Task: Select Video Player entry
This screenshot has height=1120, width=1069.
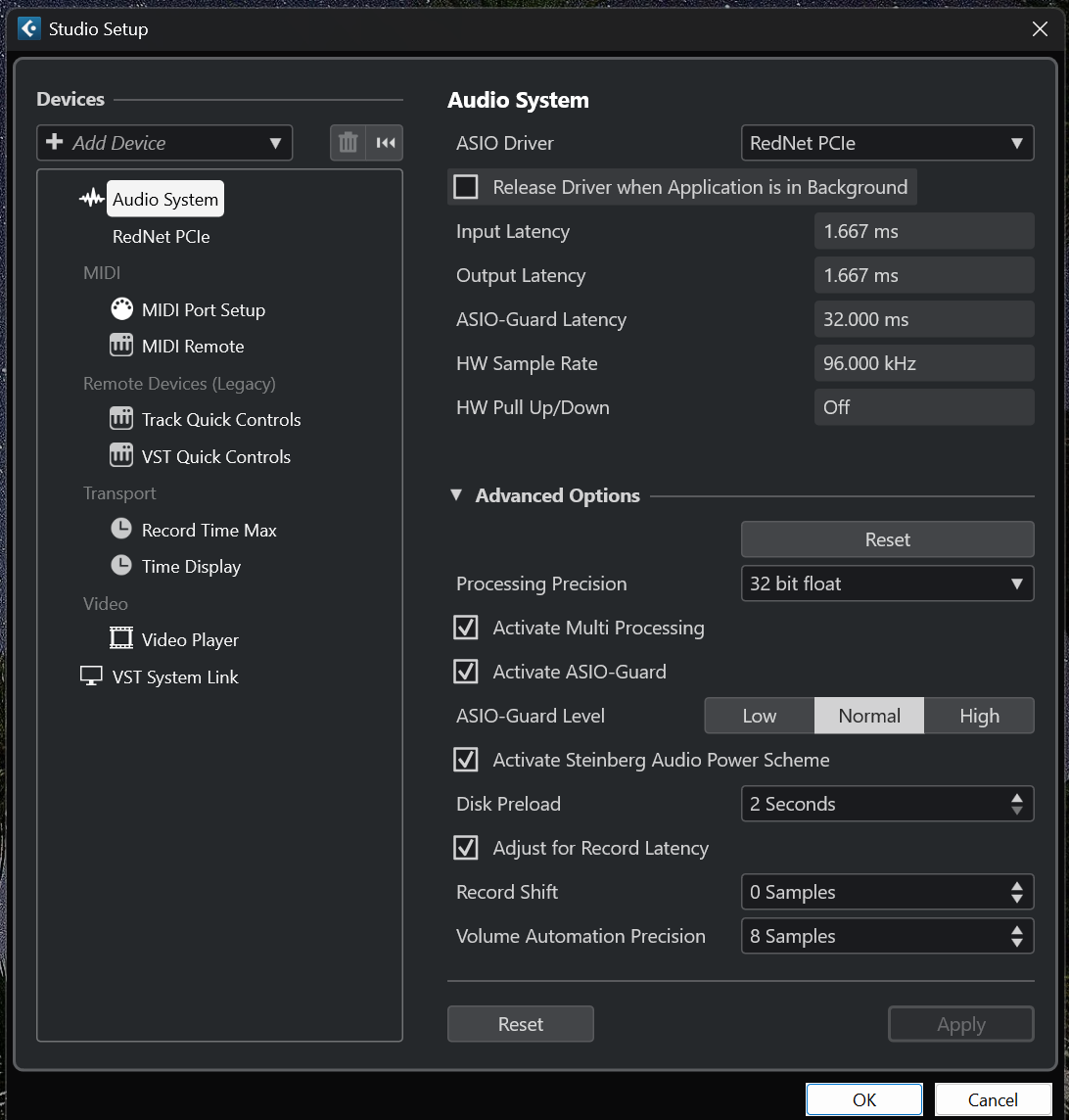Action: (x=190, y=640)
